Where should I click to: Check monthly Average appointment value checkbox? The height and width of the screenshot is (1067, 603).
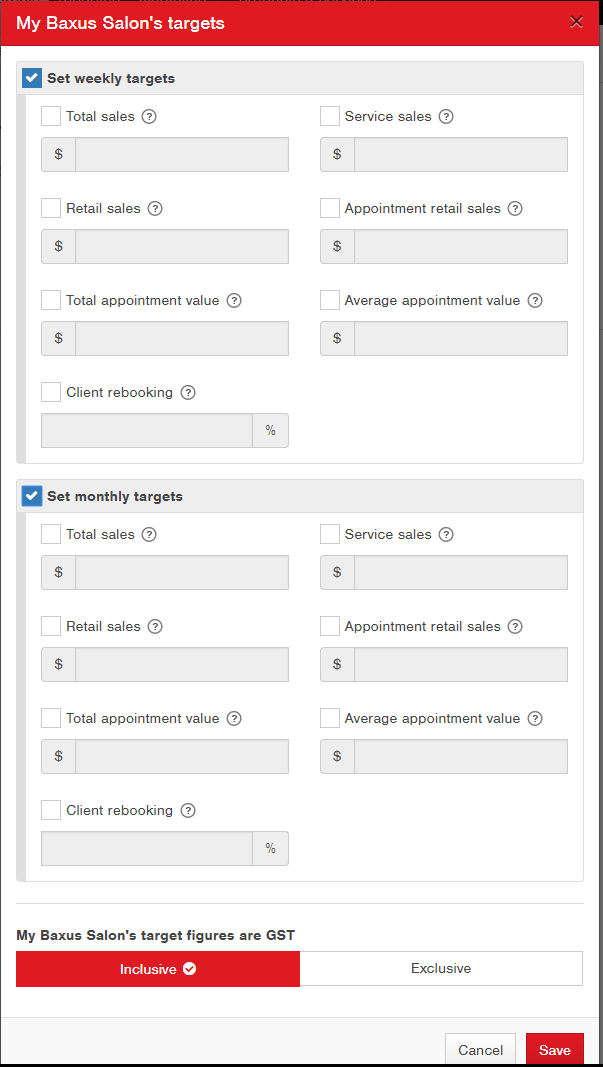point(330,718)
